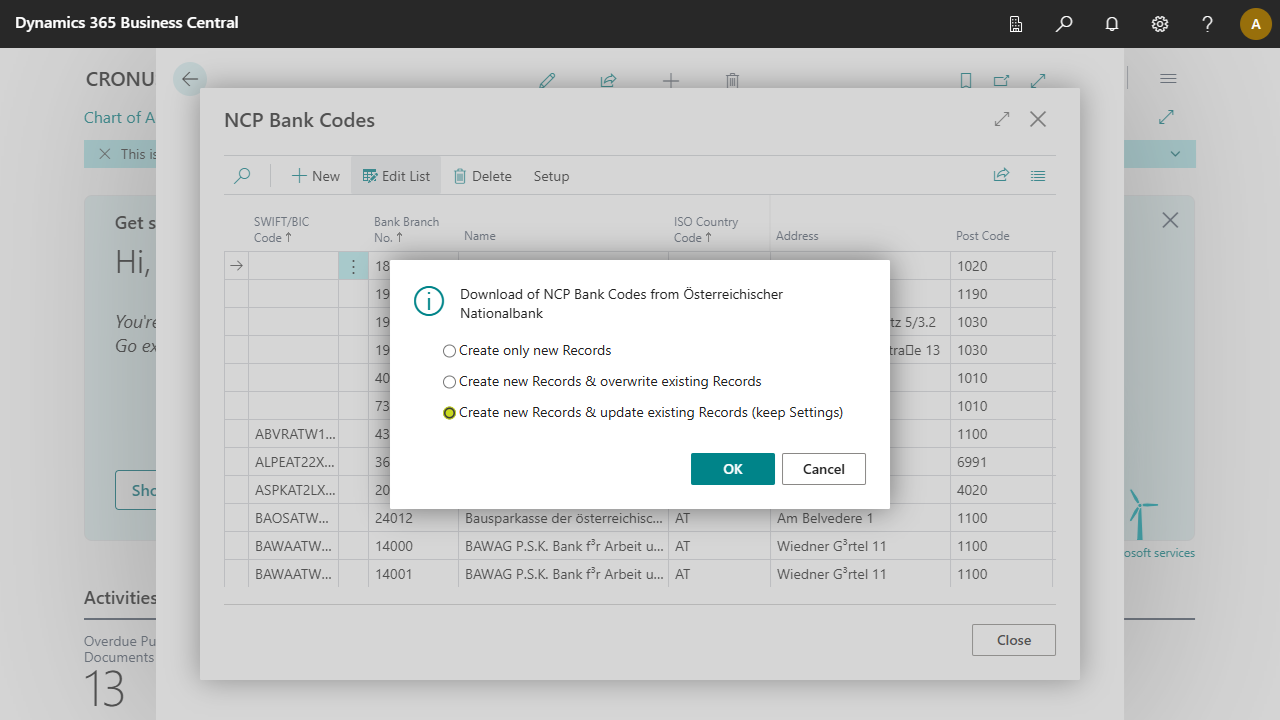This screenshot has height=720, width=1280.
Task: Select ALPEAT22X SWIFT code cell
Action: pyautogui.click(x=294, y=462)
